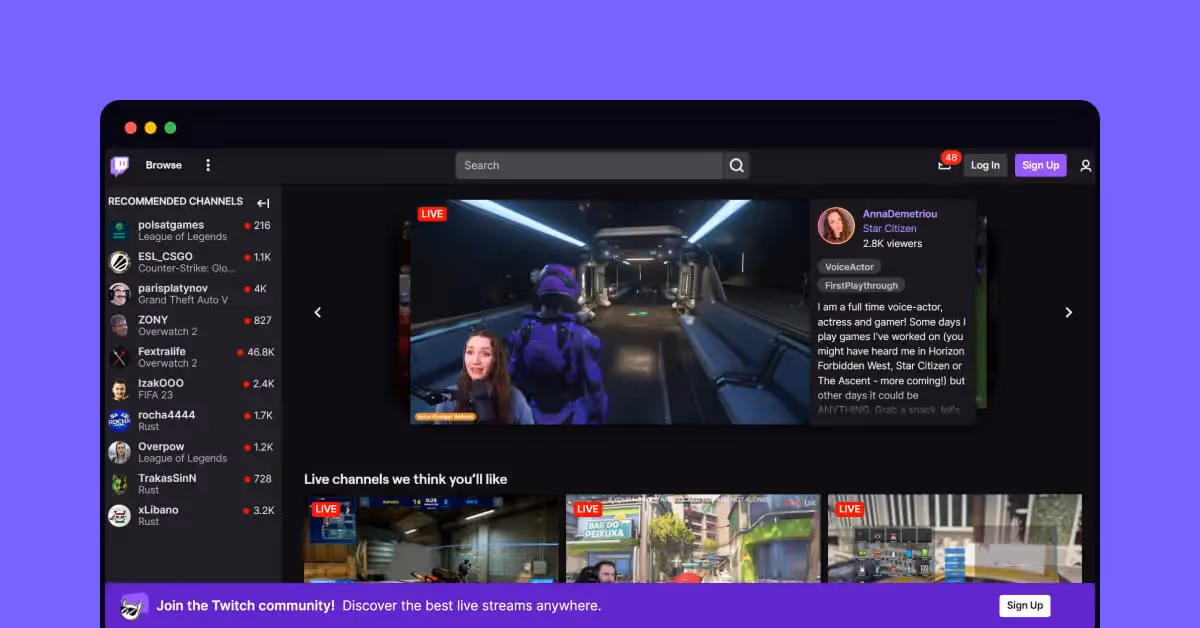Viewport: 1200px width, 628px height.
Task: Click the user profile avatar in the top-right corner
Action: (1086, 166)
